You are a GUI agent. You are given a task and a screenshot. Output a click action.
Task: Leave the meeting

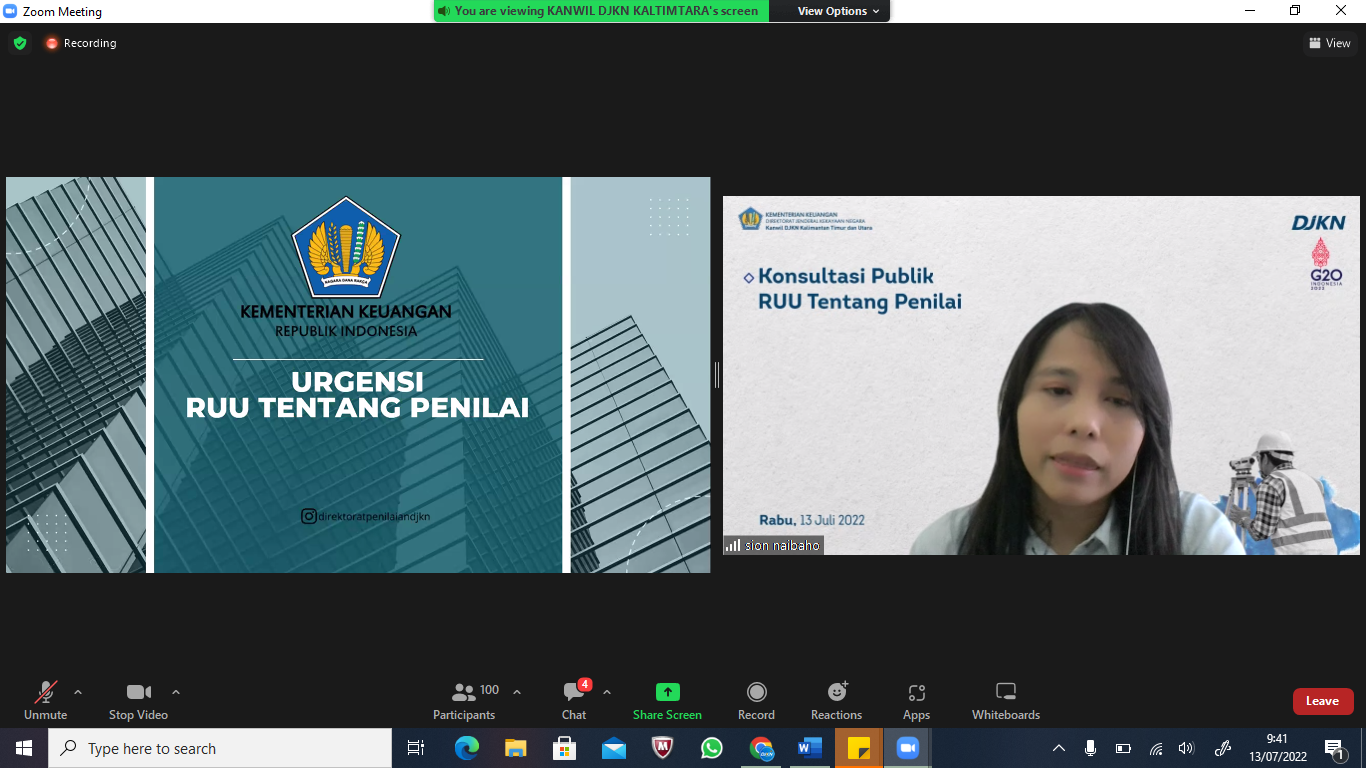click(1322, 701)
